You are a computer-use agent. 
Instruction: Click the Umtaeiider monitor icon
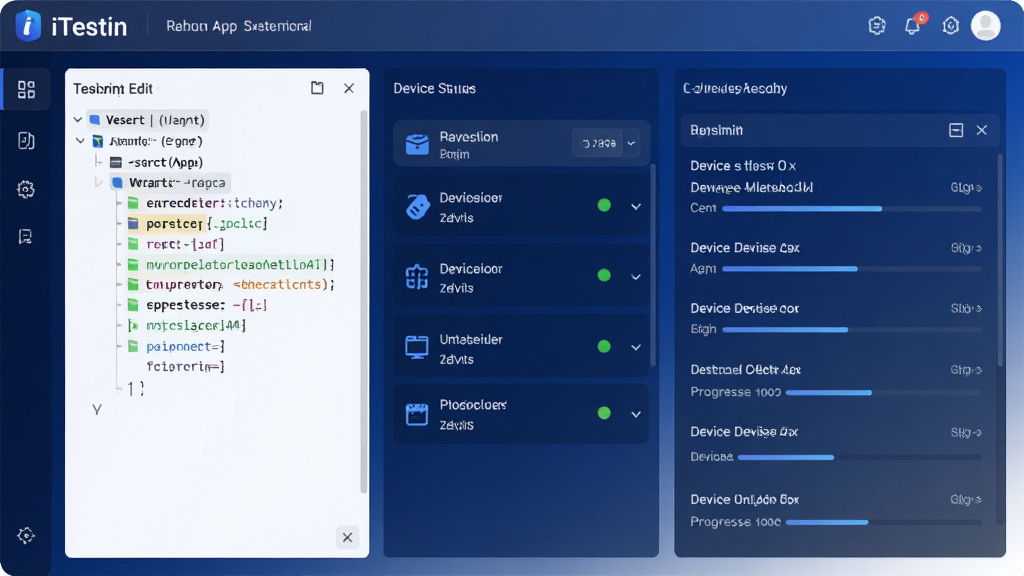pos(417,347)
